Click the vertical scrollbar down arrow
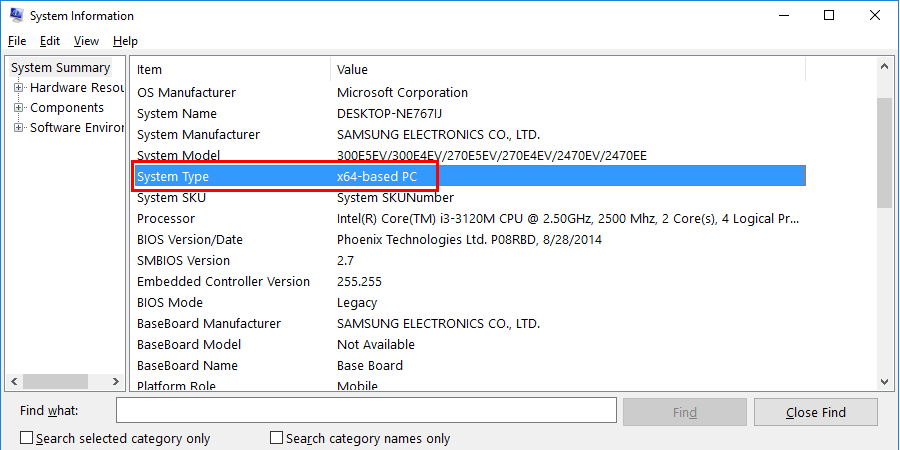This screenshot has height=450, width=900. click(x=885, y=381)
